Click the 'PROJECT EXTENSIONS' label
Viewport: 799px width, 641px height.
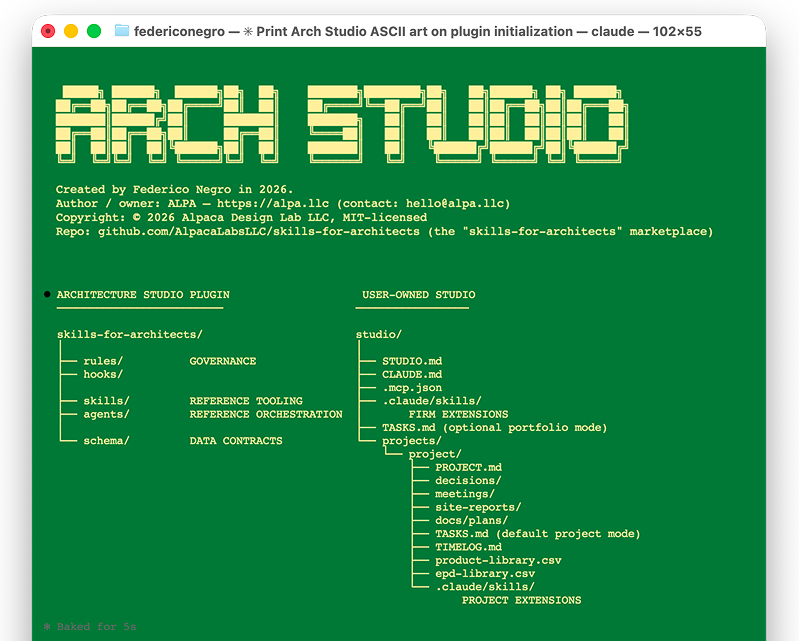tap(521, 600)
